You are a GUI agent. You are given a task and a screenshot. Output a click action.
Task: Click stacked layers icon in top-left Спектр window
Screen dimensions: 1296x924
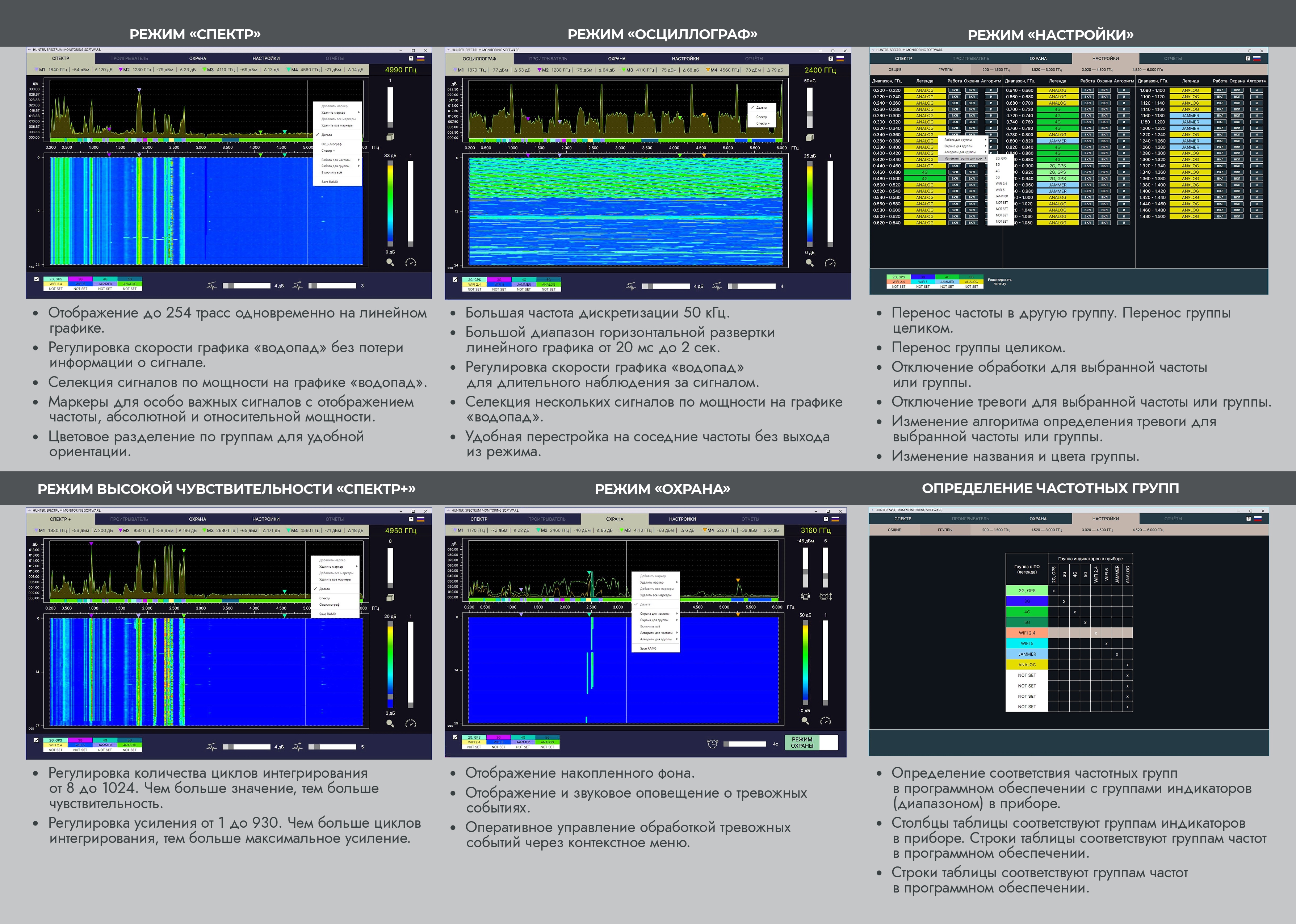(390, 137)
